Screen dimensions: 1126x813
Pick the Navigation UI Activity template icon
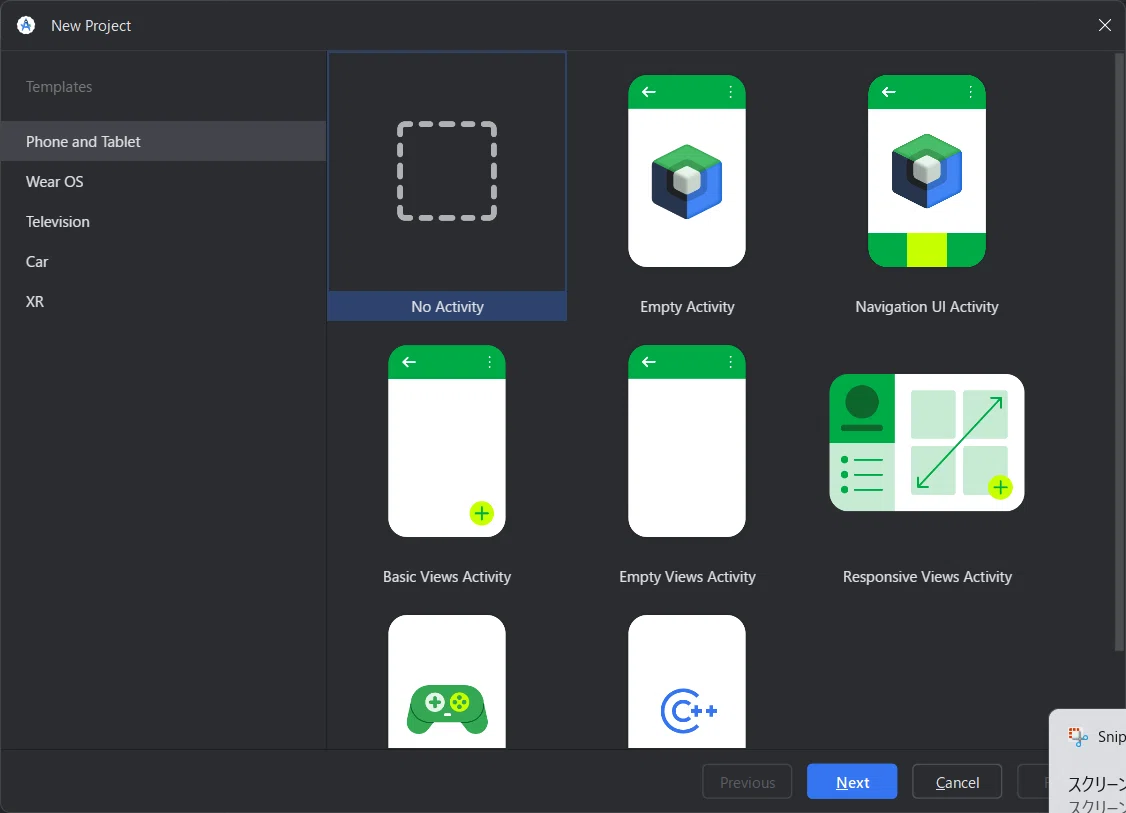click(926, 171)
